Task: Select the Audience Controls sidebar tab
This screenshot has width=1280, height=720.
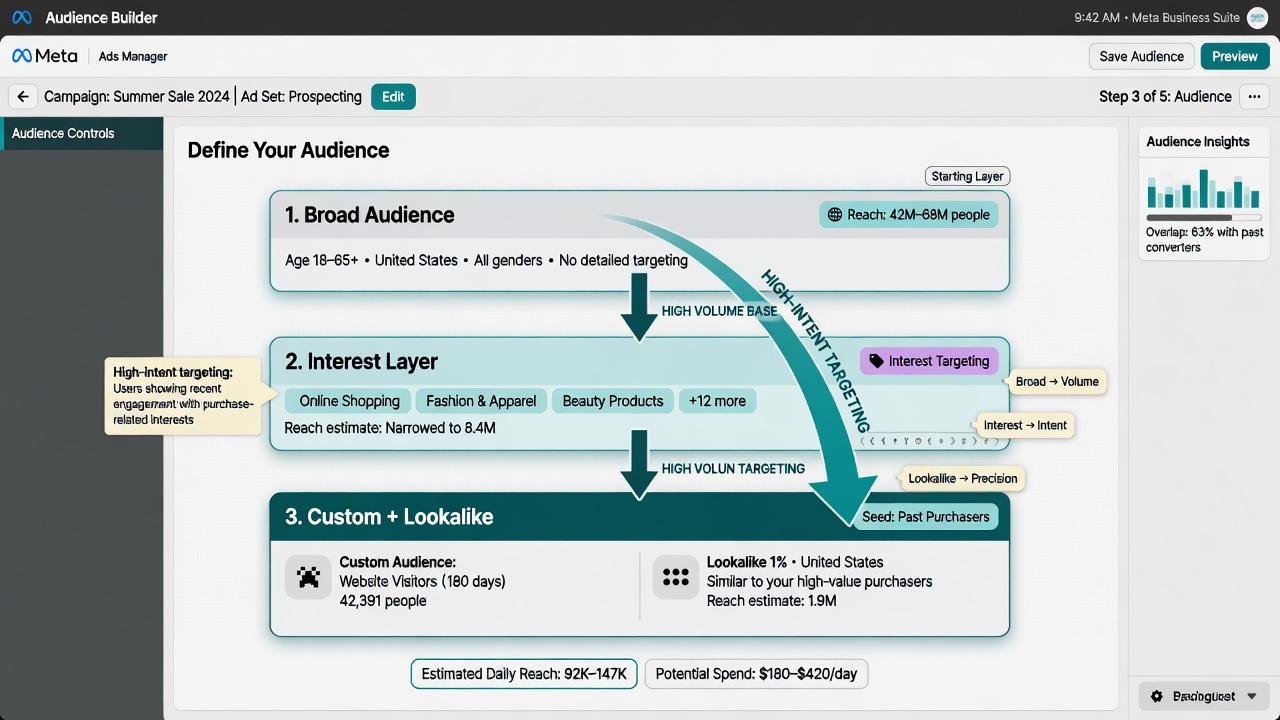Action: point(82,133)
